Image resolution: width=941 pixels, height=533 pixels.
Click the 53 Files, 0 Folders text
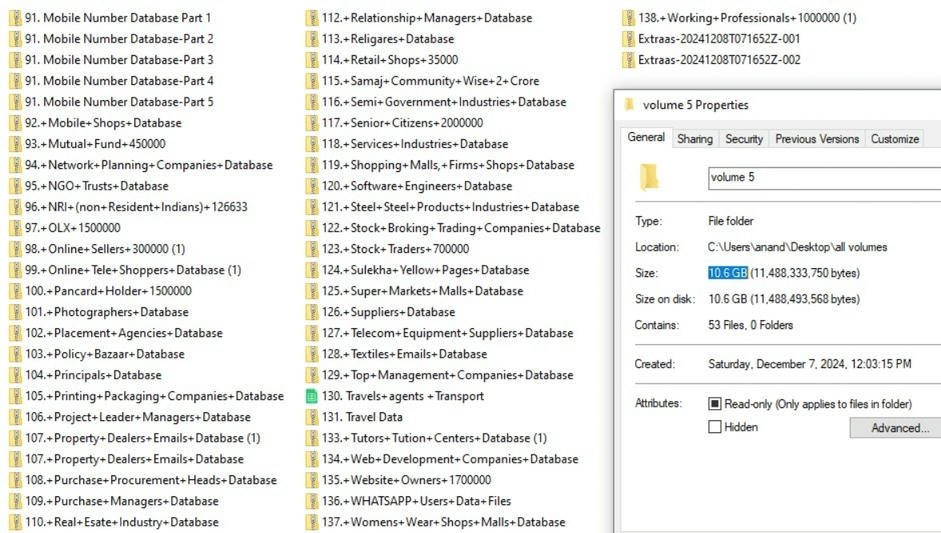tap(750, 325)
